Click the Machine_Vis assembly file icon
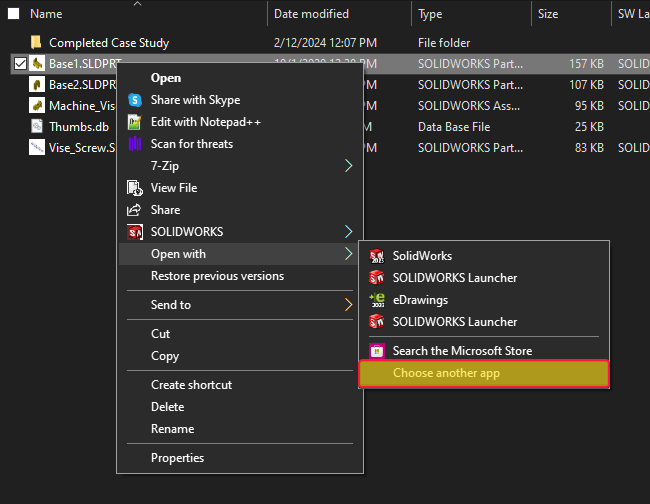650x504 pixels. pyautogui.click(x=37, y=105)
